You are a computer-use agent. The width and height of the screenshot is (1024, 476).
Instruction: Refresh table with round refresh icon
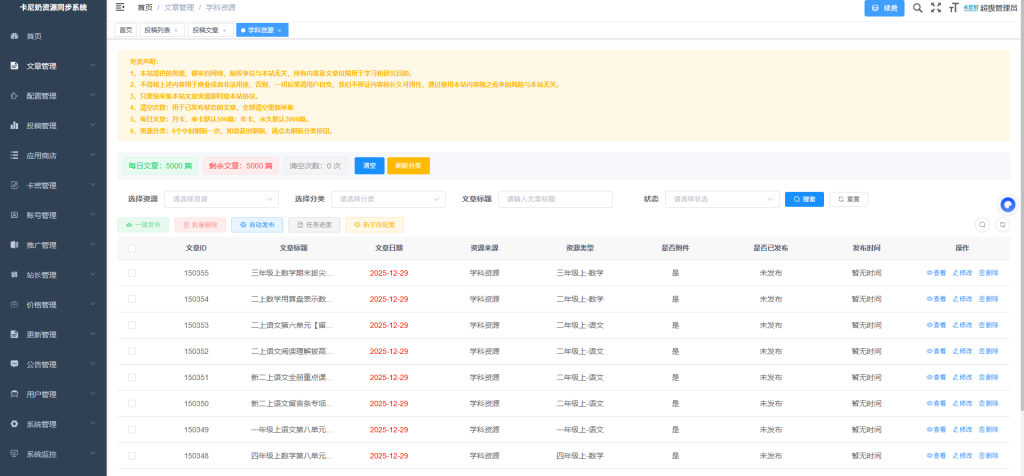1004,225
